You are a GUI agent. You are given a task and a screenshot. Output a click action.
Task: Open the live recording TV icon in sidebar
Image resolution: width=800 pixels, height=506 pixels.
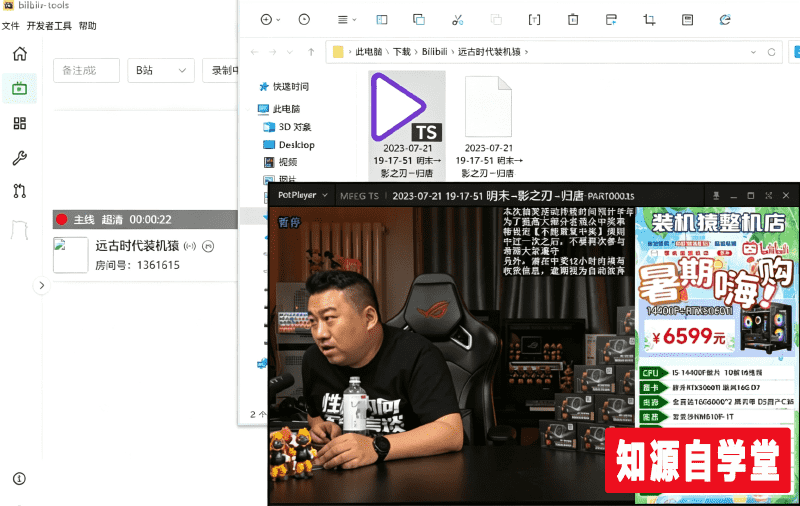(19, 88)
